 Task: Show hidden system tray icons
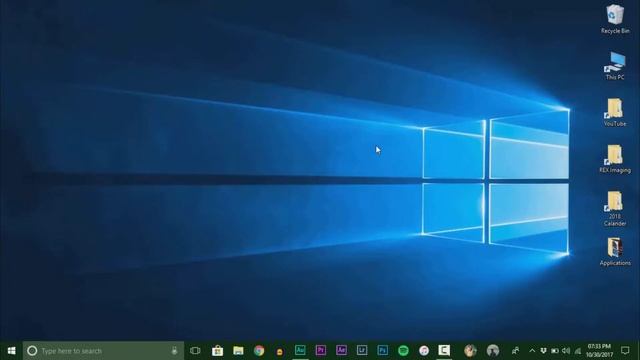(532, 351)
